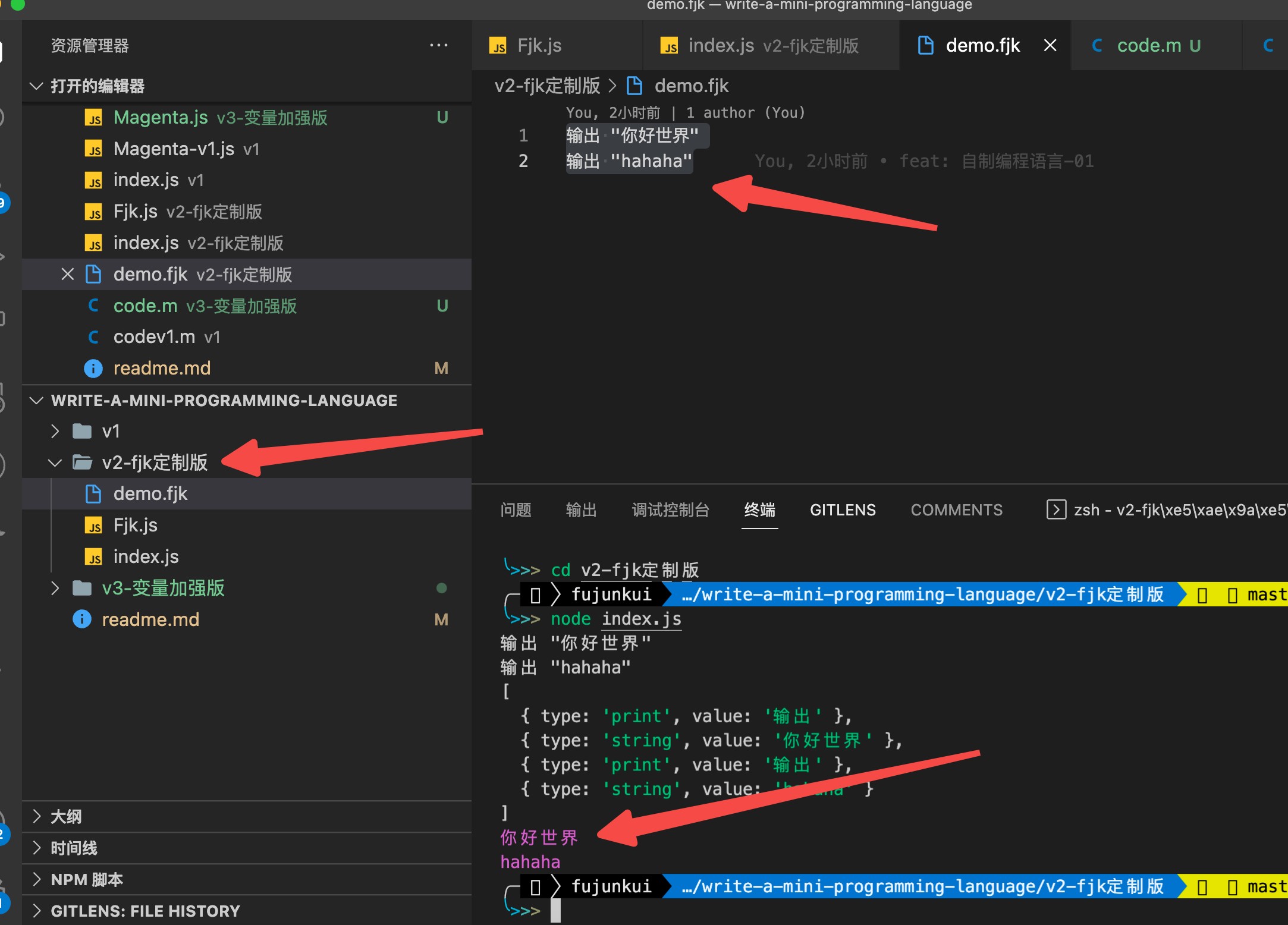This screenshot has height=925, width=1288.
Task: Click the v3-变量加强版 folder icon
Action: coord(82,588)
